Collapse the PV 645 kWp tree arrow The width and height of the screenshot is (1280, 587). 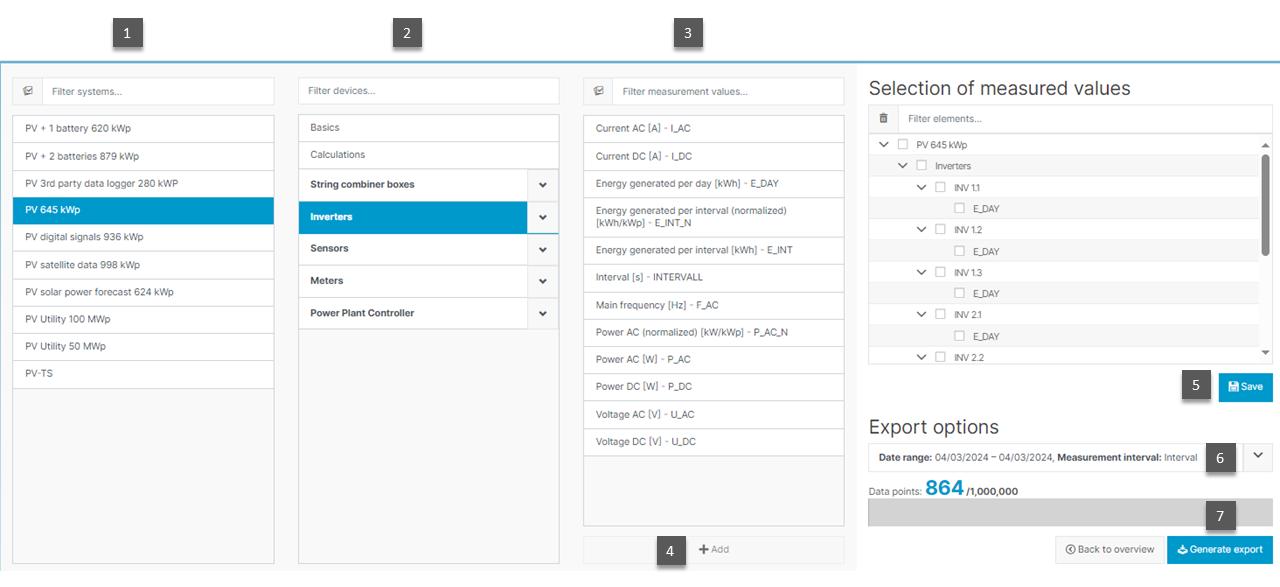(x=883, y=144)
